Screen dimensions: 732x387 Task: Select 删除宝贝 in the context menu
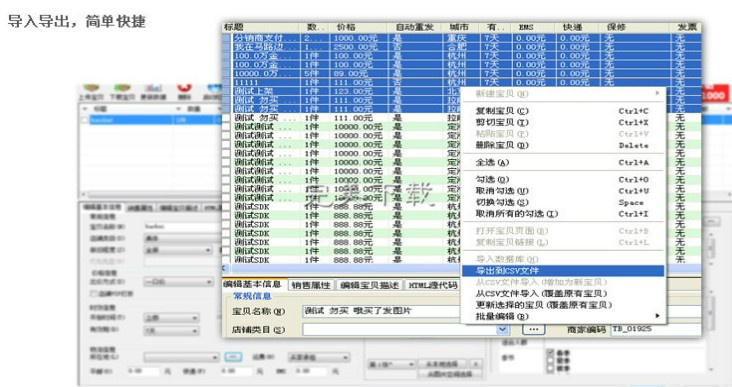coord(562,145)
